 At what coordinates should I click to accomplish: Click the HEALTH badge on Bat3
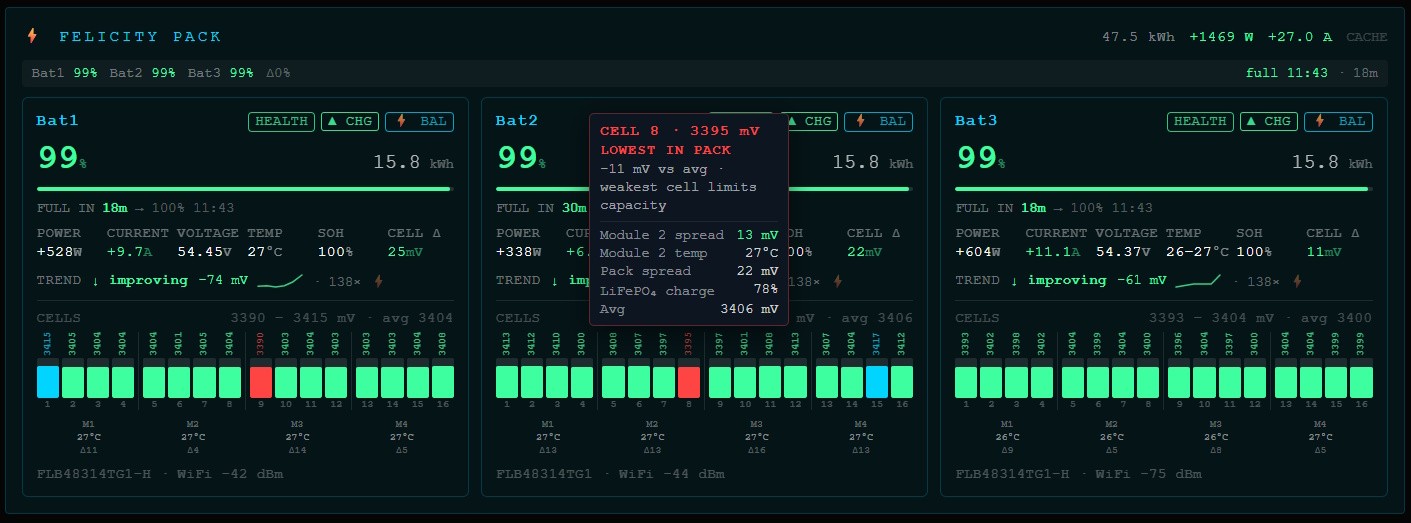point(1201,121)
